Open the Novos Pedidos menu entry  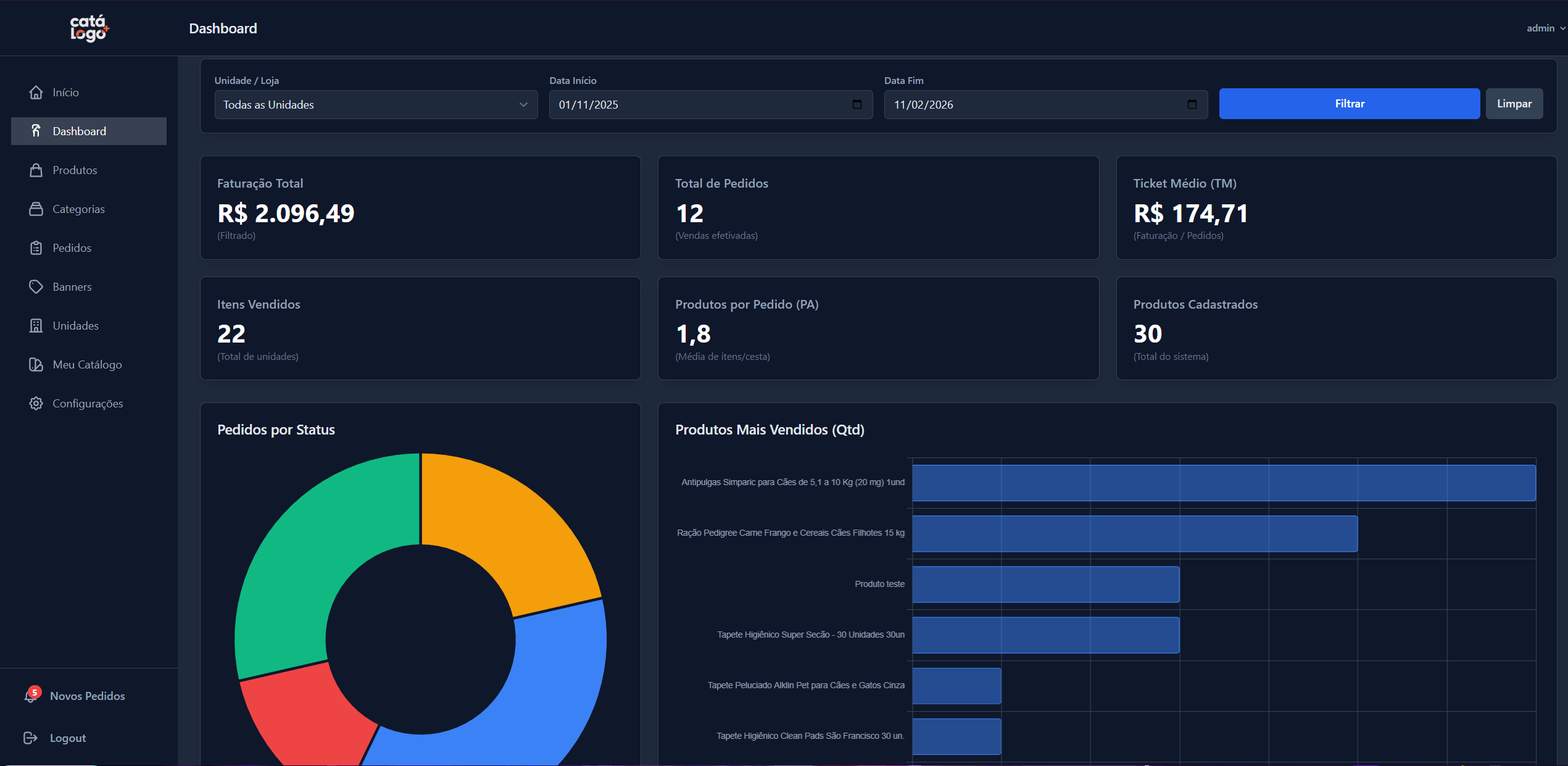tap(87, 696)
